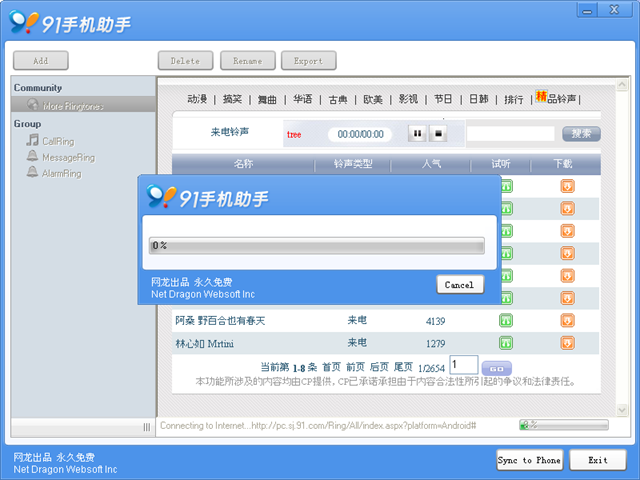640x480 pixels.
Task: Click the page number input box
Action: [464, 364]
